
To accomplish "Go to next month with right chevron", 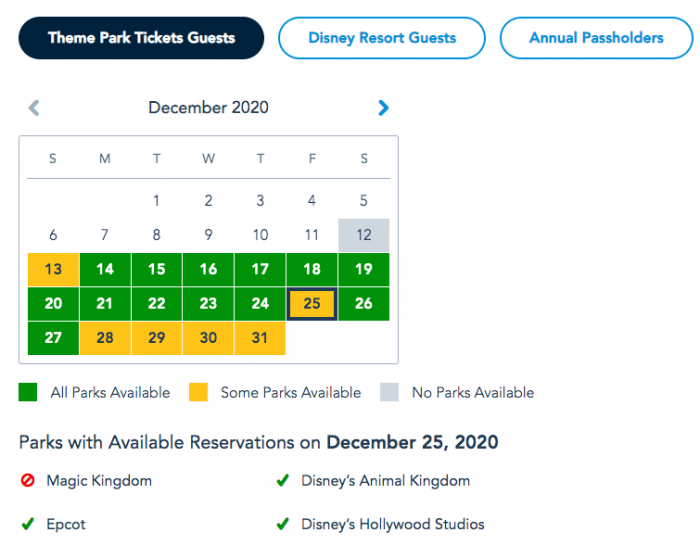I will (x=383, y=108).
